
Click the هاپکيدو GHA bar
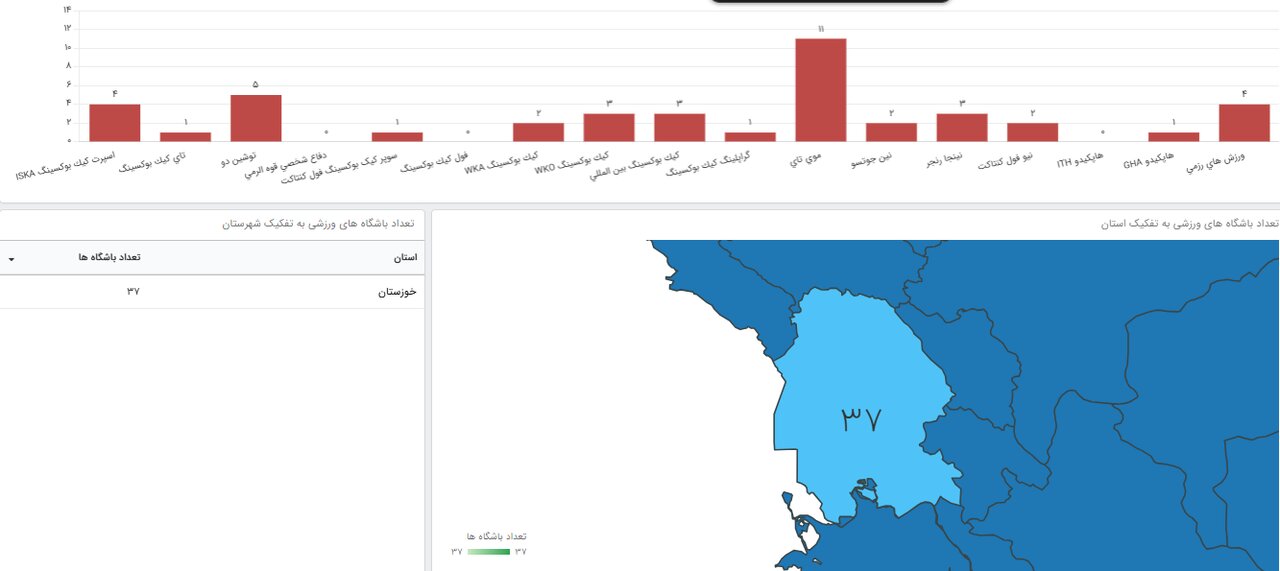point(1173,137)
